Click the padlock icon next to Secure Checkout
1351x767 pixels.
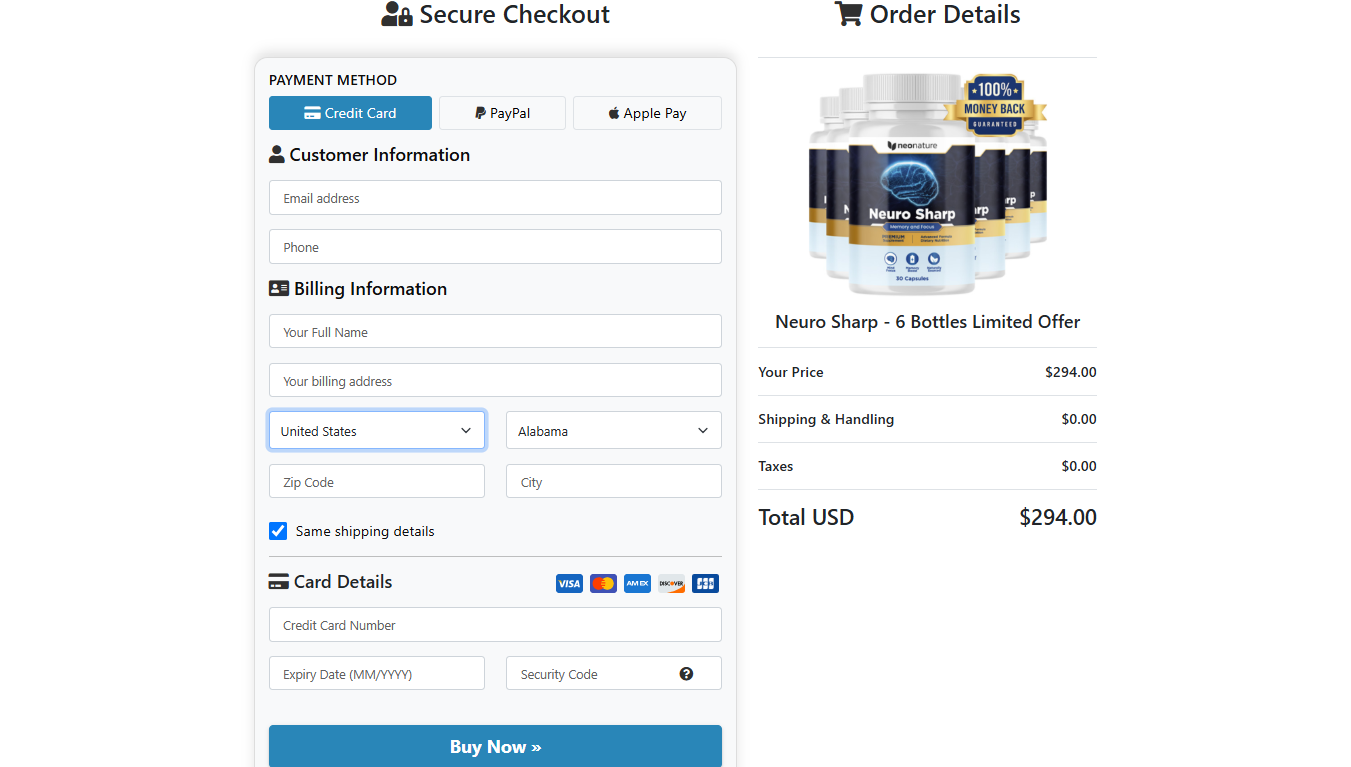click(x=404, y=18)
